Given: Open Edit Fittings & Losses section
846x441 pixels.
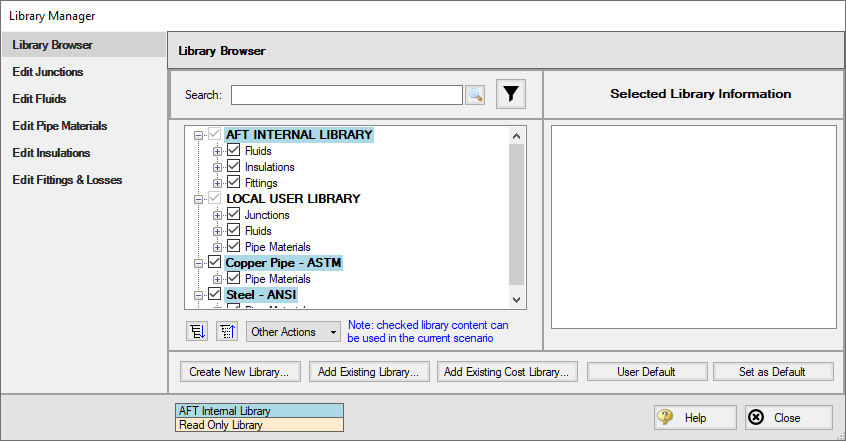Looking at the screenshot, I should pyautogui.click(x=67, y=180).
